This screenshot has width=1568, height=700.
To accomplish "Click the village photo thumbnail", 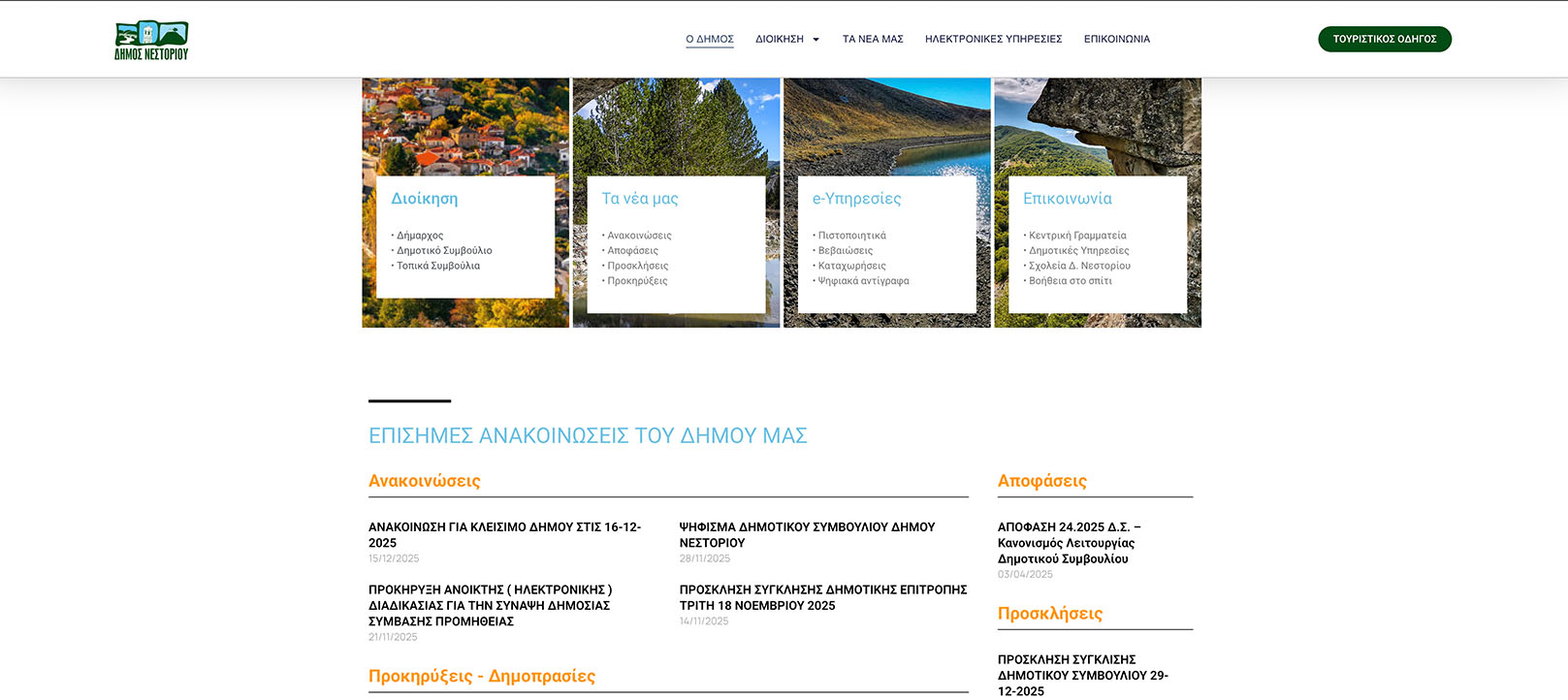I will [465, 126].
